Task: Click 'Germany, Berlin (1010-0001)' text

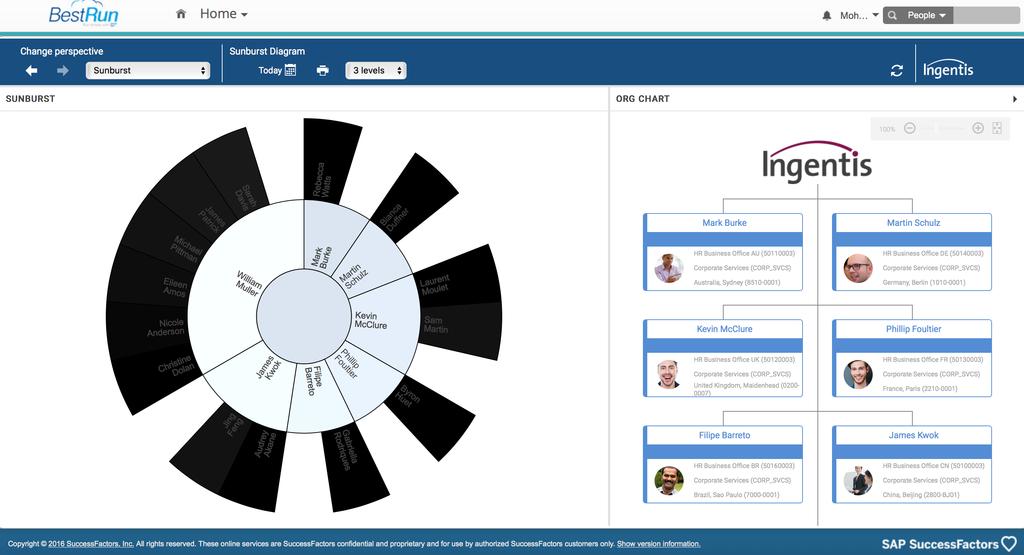Action: pos(923,283)
